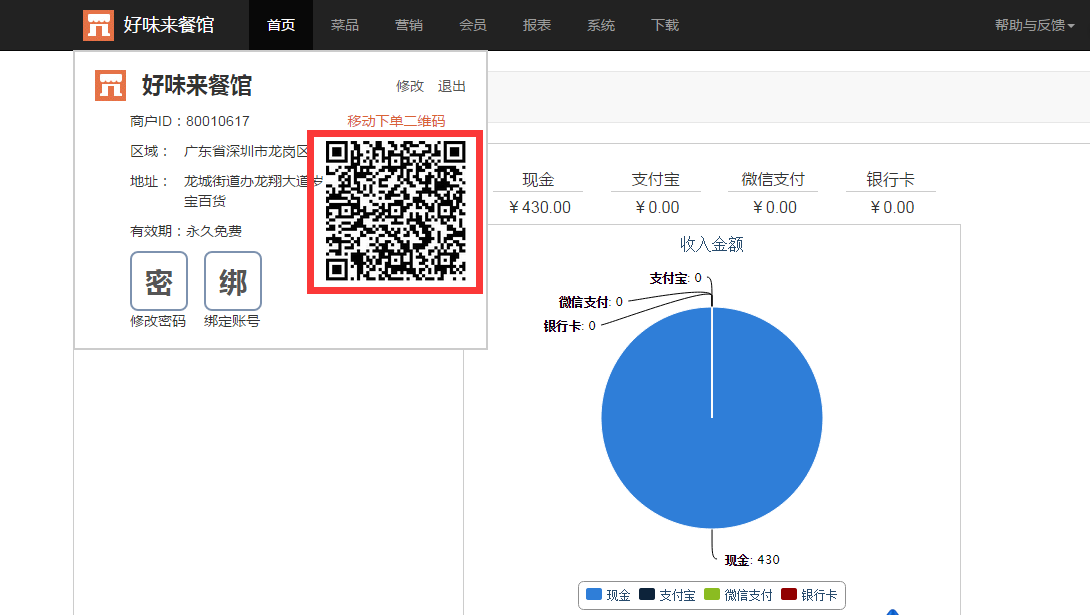Screen dimensions: 1090x615
Task: Click the 现金 column header
Action: tap(538, 179)
